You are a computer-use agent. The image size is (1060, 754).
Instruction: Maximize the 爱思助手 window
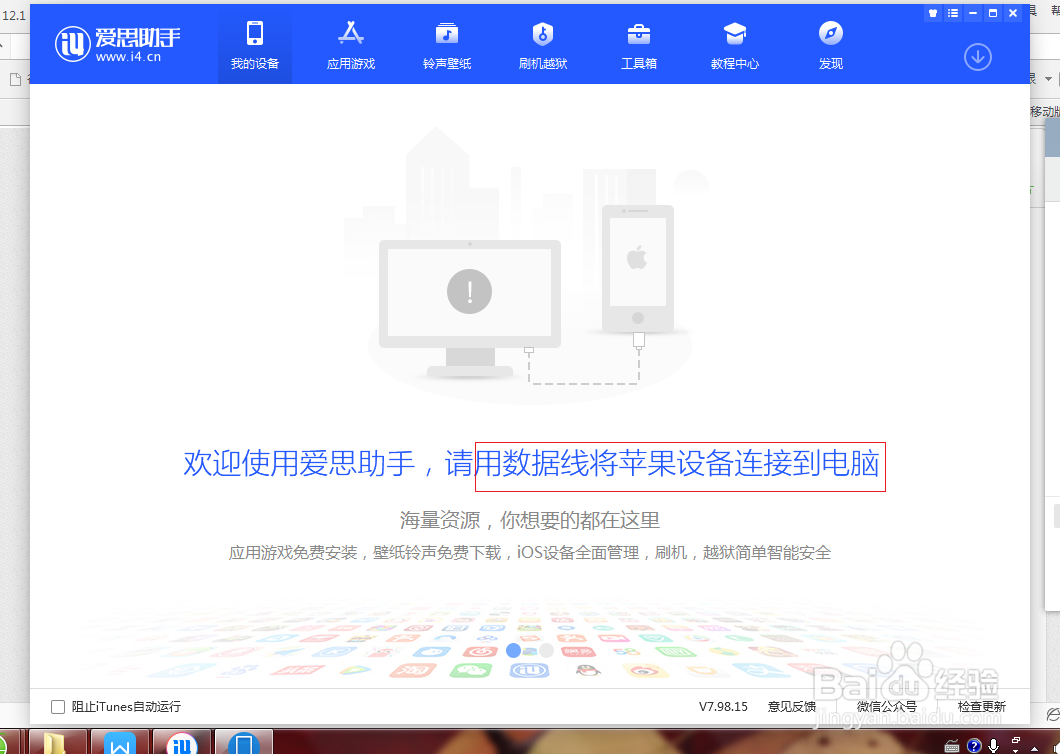pyautogui.click(x=993, y=13)
